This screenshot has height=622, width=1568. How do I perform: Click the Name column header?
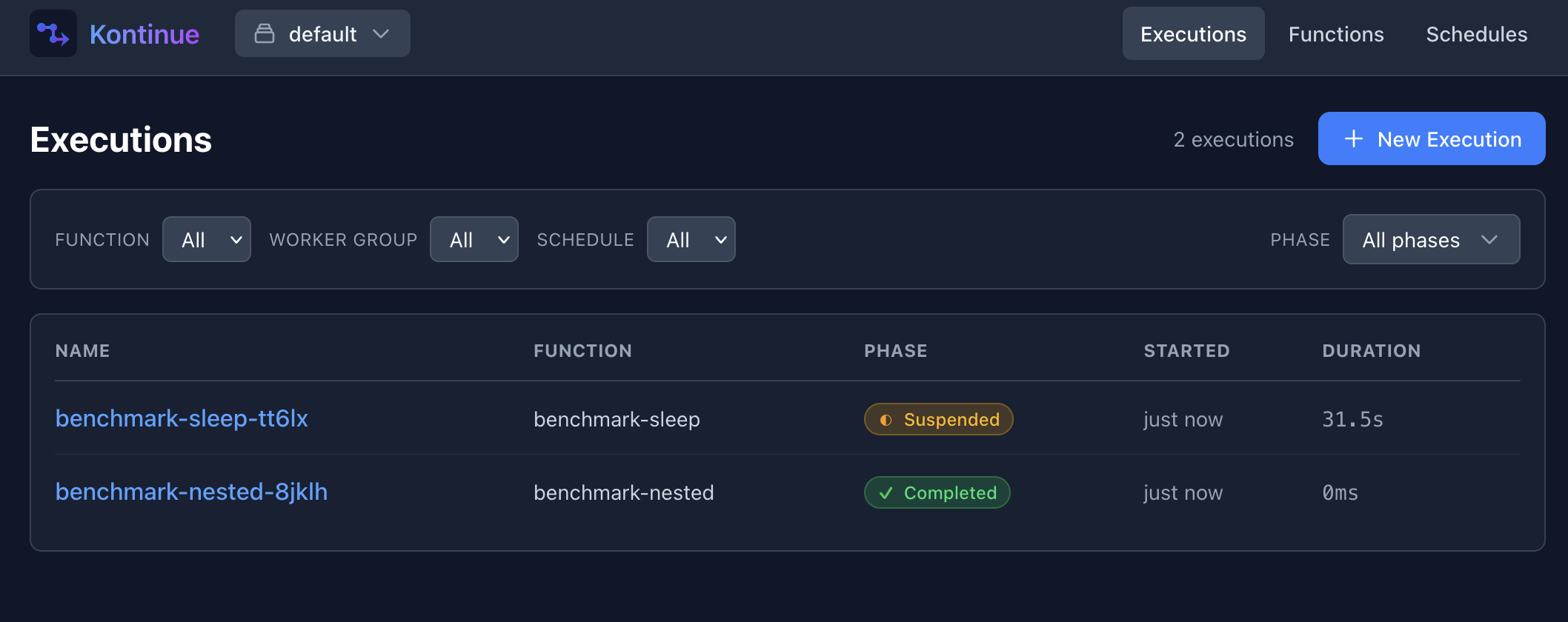(82, 351)
